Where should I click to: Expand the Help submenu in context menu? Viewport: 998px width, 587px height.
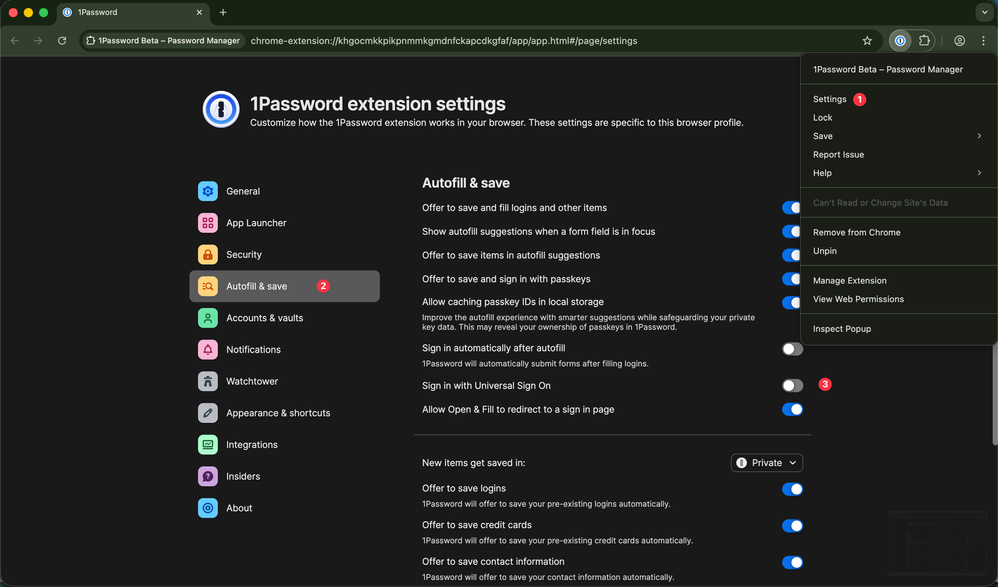(x=897, y=173)
